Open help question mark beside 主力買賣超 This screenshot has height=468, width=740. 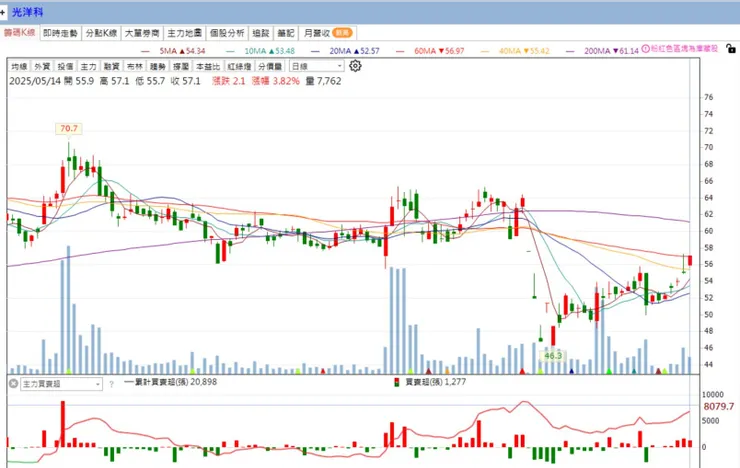111,384
